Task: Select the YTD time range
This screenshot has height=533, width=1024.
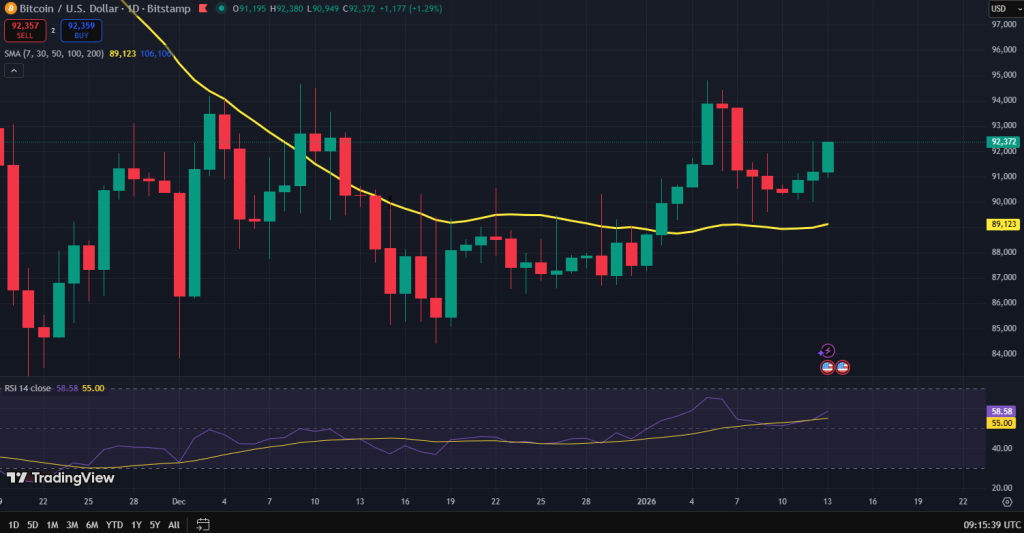Action: 114,525
